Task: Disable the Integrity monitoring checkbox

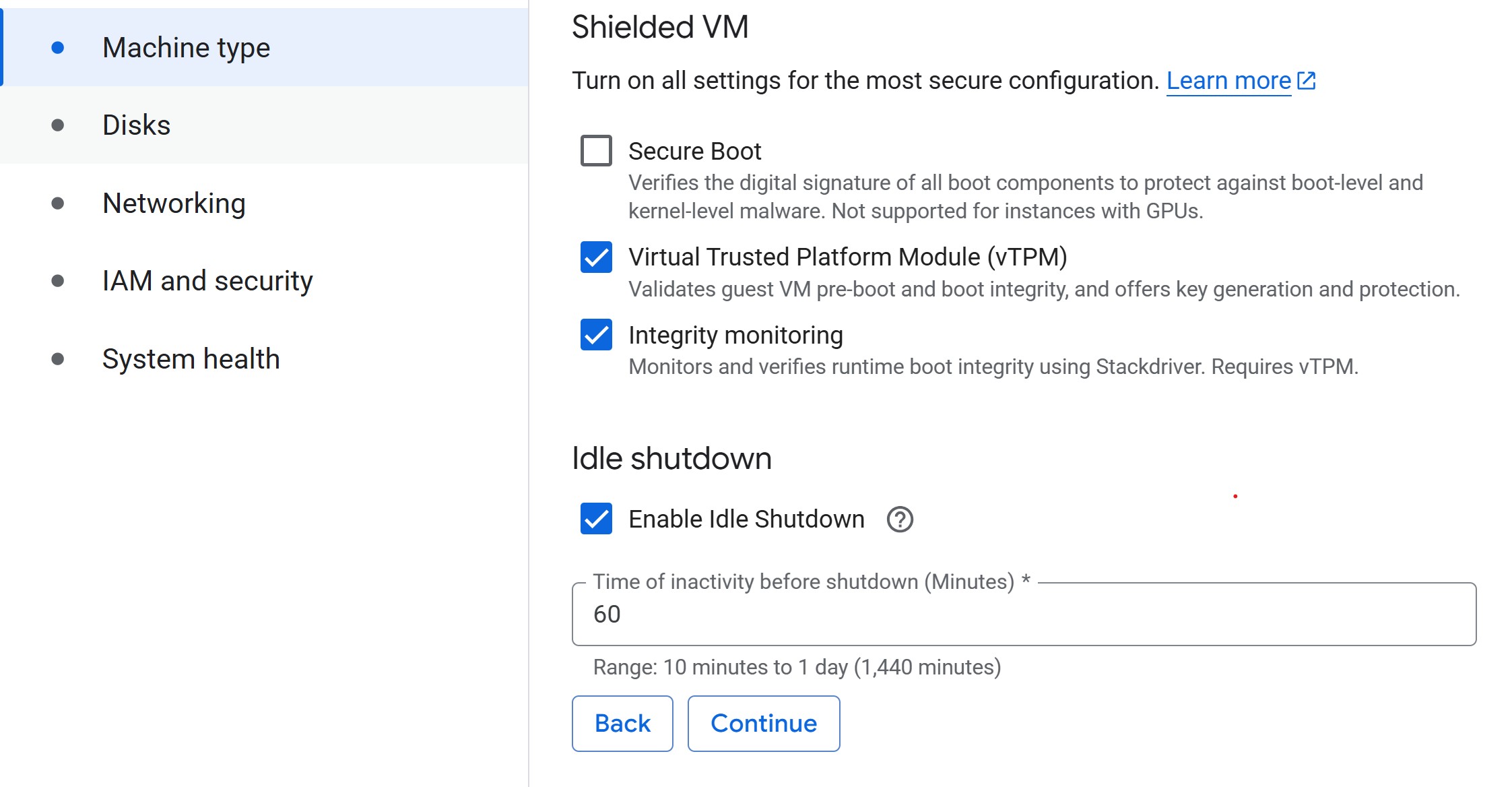Action: (x=596, y=335)
